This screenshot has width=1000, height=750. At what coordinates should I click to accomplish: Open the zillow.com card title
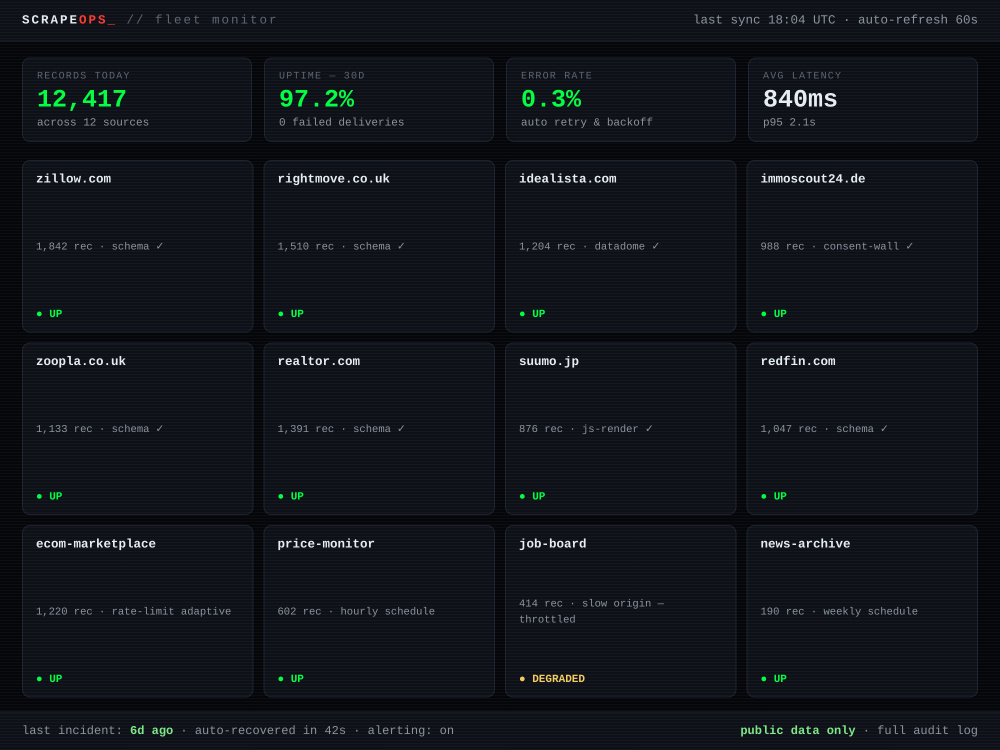point(73,179)
